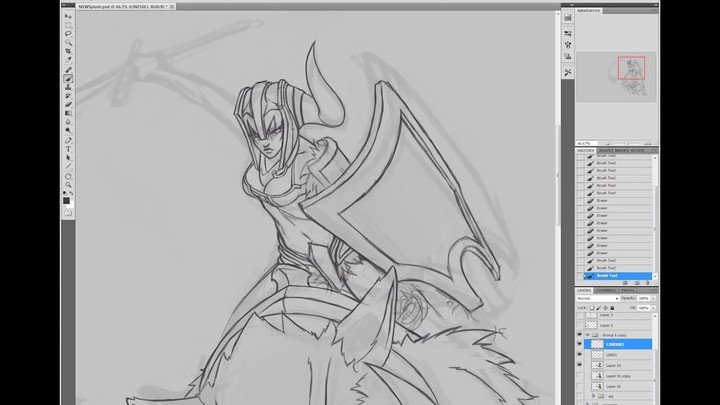Toggle lock image pixels brush icon
The width and height of the screenshot is (720, 405).
(598, 308)
